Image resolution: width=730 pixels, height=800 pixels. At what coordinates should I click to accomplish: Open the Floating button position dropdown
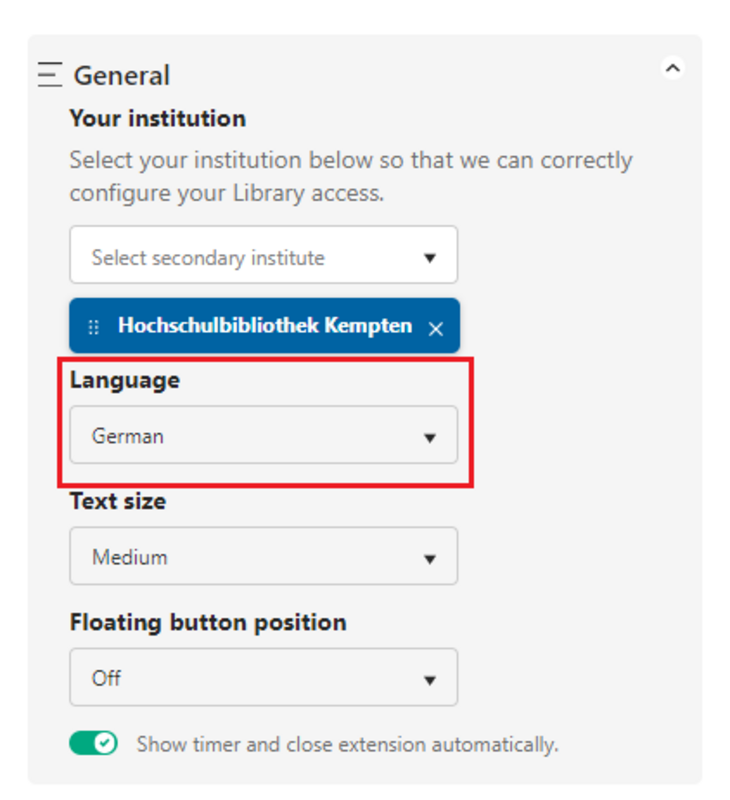[263, 678]
